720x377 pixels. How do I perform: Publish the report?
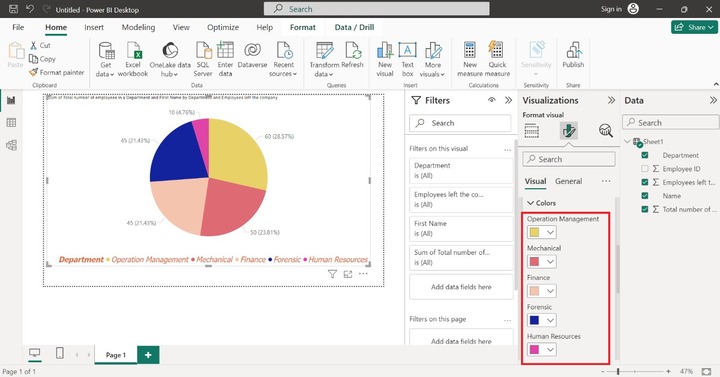pos(573,55)
